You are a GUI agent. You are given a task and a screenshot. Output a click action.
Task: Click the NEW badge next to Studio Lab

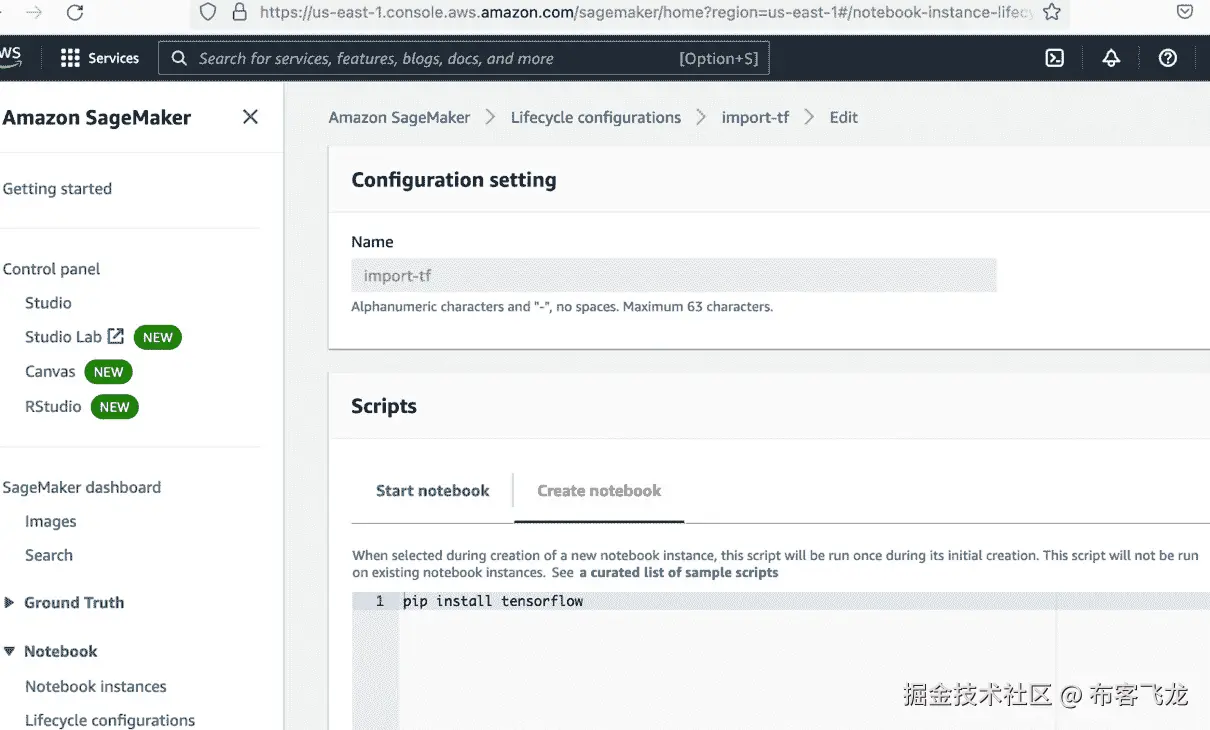click(158, 337)
